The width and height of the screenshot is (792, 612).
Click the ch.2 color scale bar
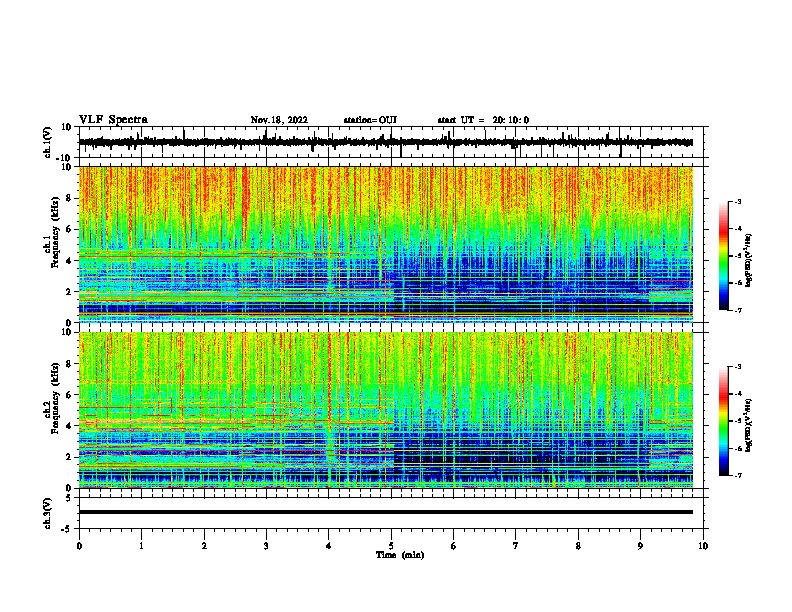[723, 421]
